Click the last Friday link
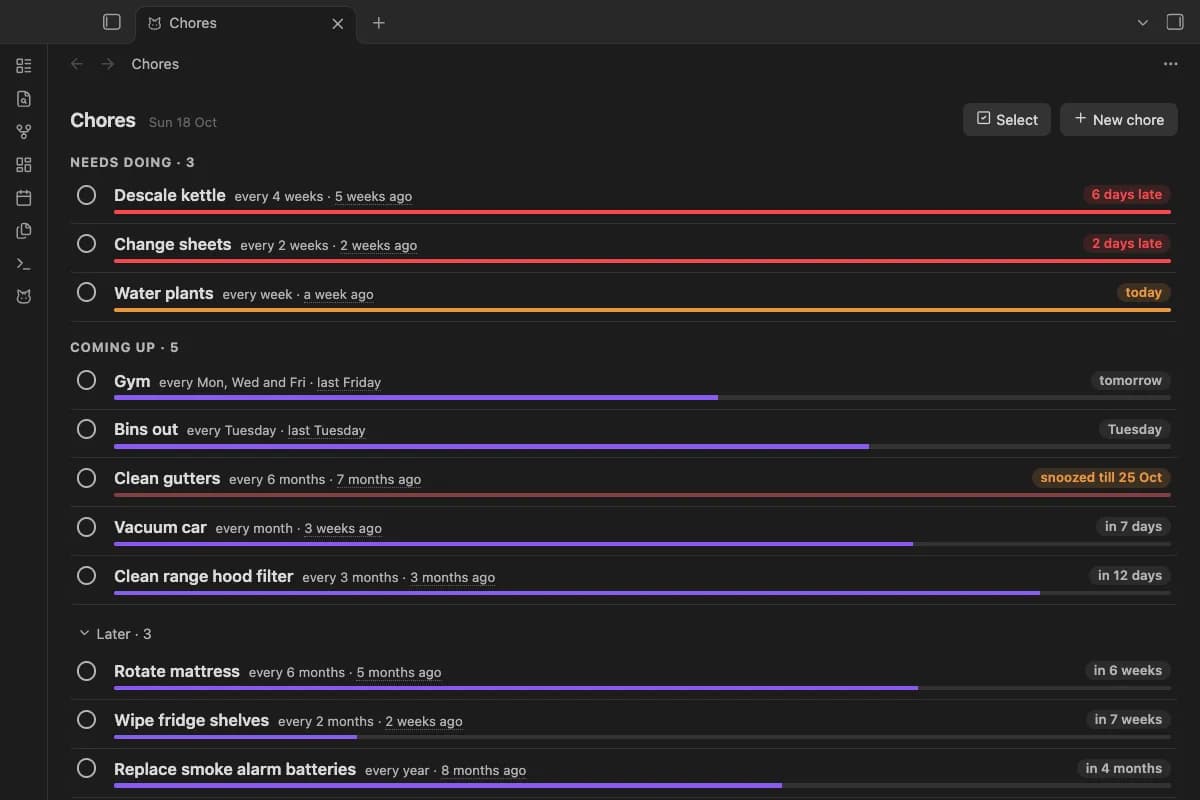 pyautogui.click(x=349, y=382)
